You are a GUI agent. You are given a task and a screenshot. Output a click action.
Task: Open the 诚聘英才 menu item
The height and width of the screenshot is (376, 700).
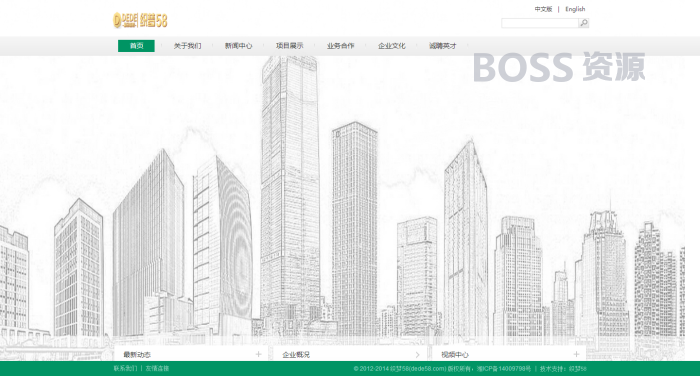[x=442, y=46]
